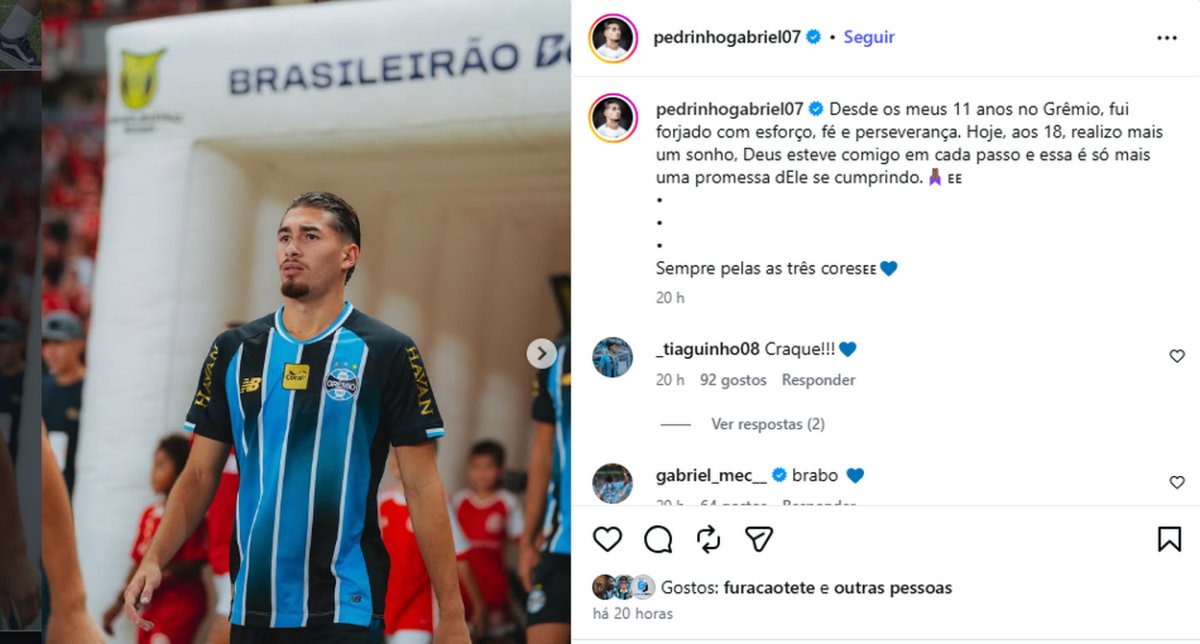Viewport: 1200px width, 644px height.
Task: Open pedrinhogabriel07 header profile picture
Action: 612,38
